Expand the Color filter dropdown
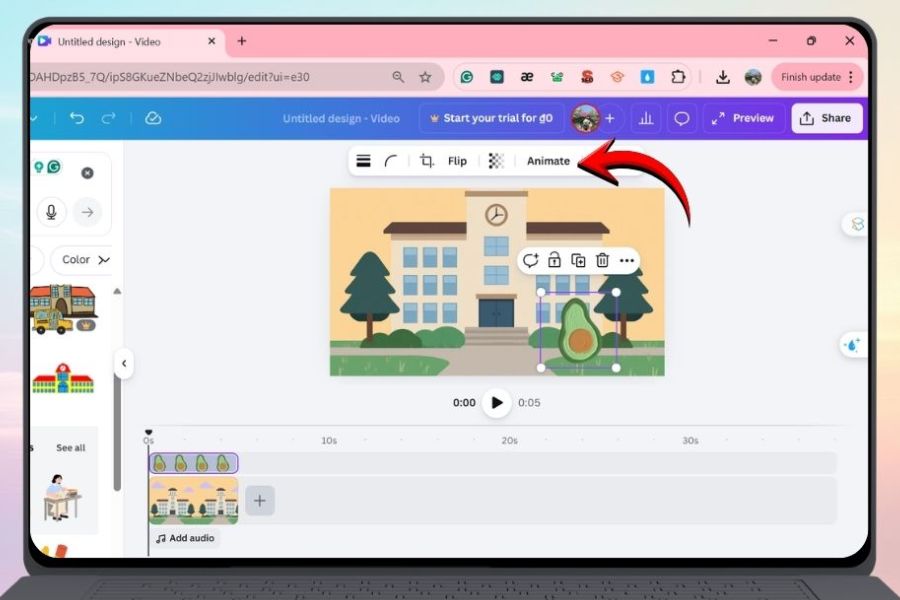Viewport: 900px width, 600px height. tap(85, 260)
